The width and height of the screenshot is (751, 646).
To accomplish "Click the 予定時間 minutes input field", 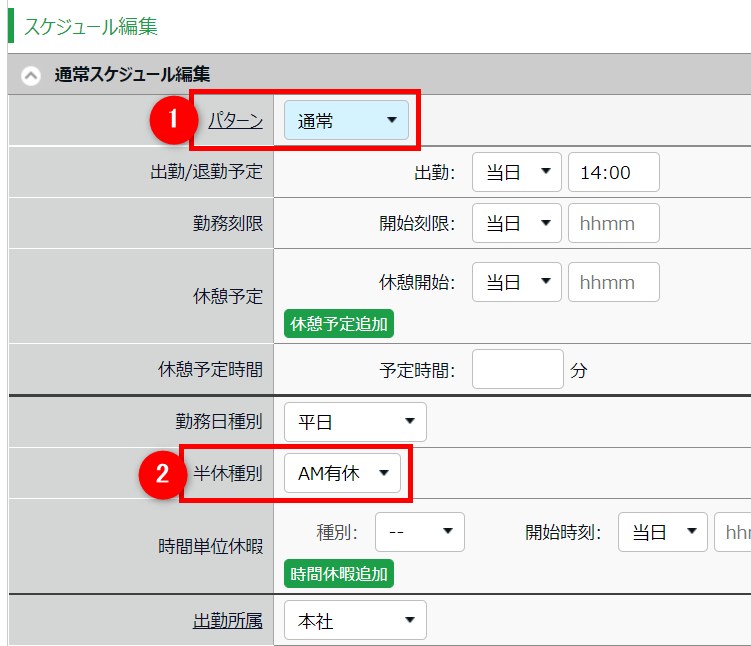I will click(517, 369).
